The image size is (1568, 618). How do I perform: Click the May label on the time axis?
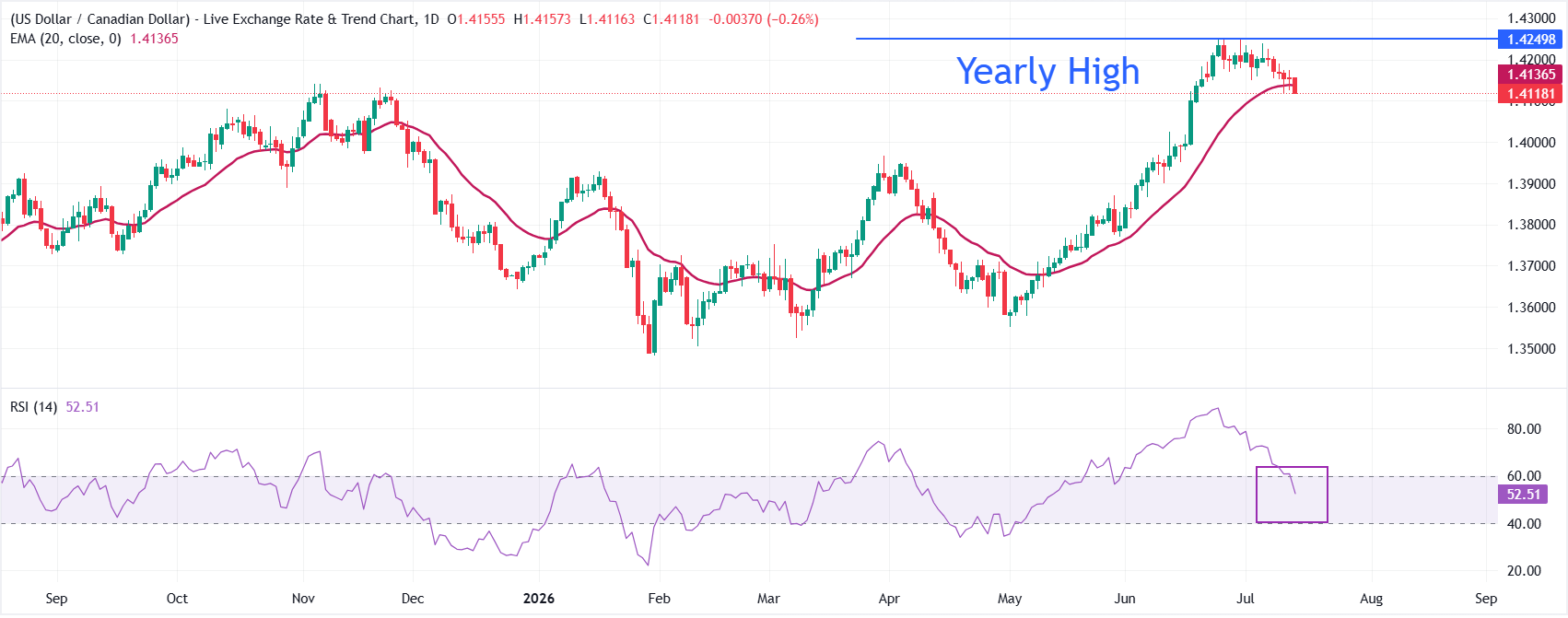pos(1010,599)
